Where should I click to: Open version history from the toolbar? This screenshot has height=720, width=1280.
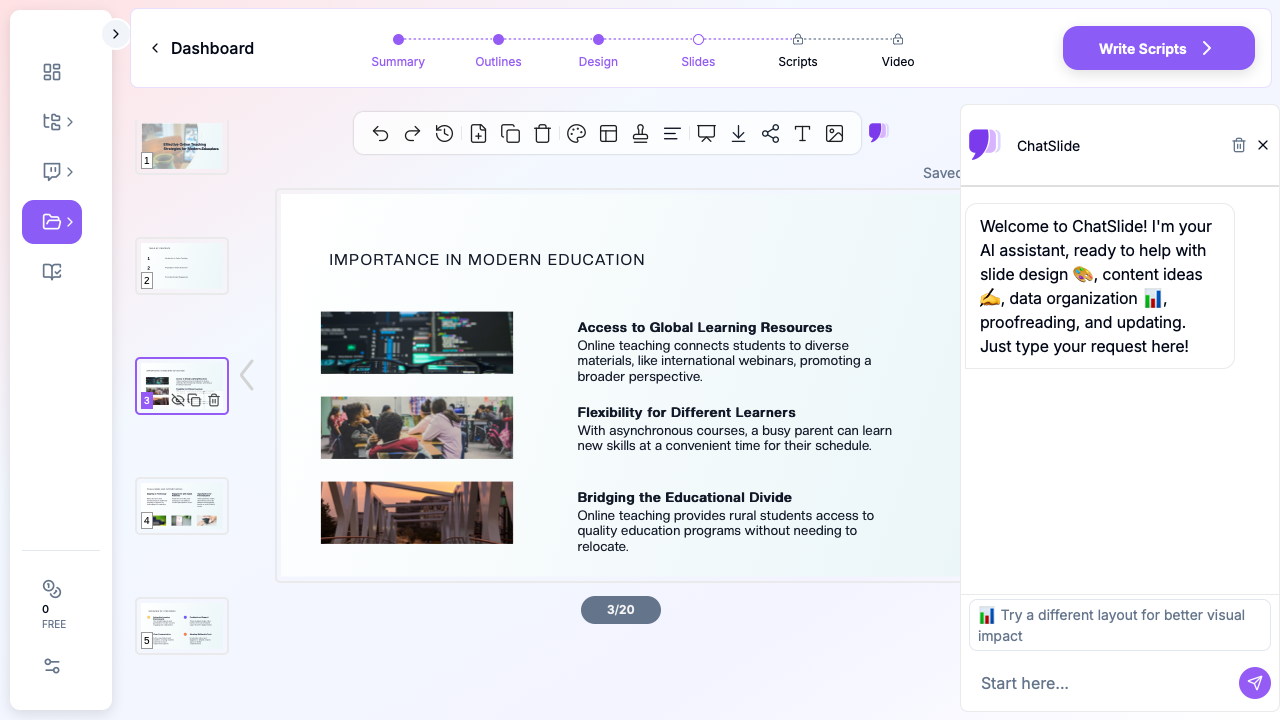[445, 134]
